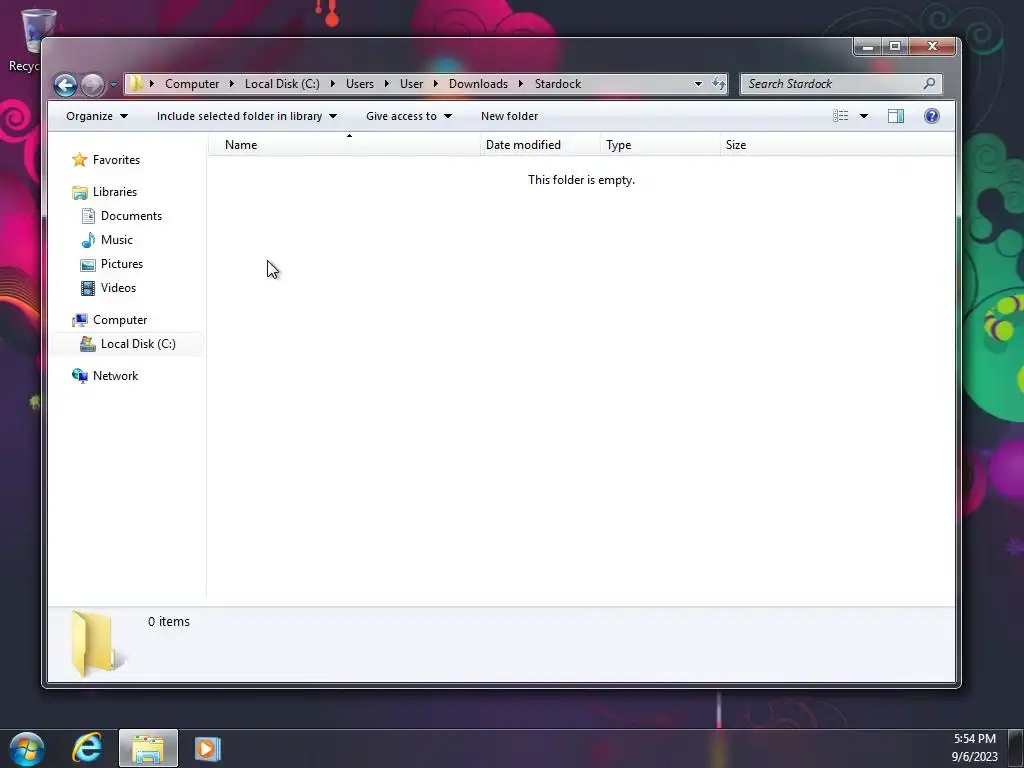1024x768 pixels.
Task: Sort by the Type column header
Action: pyautogui.click(x=661, y=145)
